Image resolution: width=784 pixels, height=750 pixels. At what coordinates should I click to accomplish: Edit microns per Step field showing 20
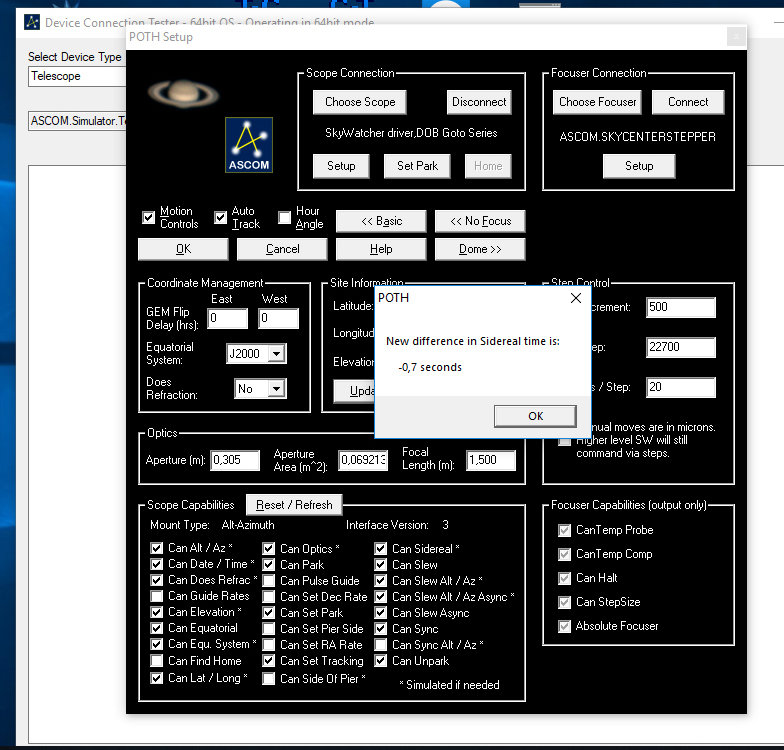click(x=680, y=387)
